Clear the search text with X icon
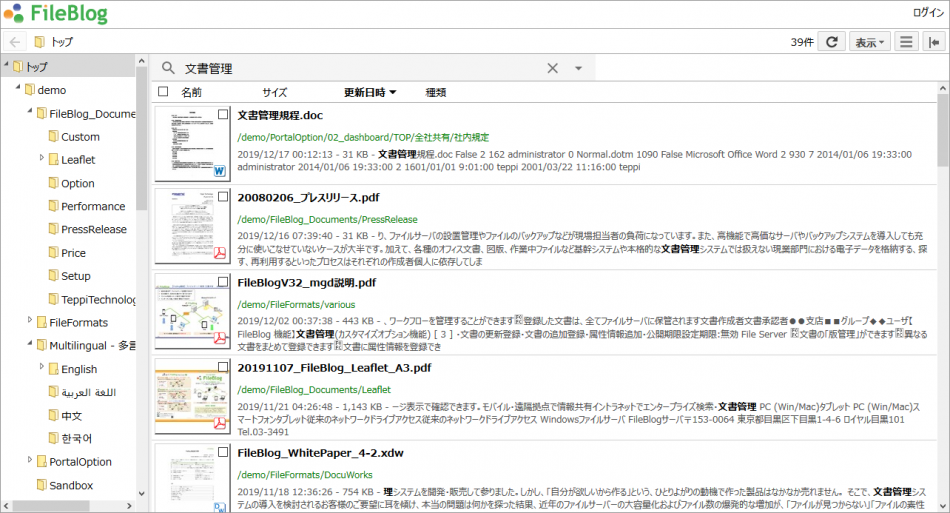The height and width of the screenshot is (513, 950). [x=552, y=68]
